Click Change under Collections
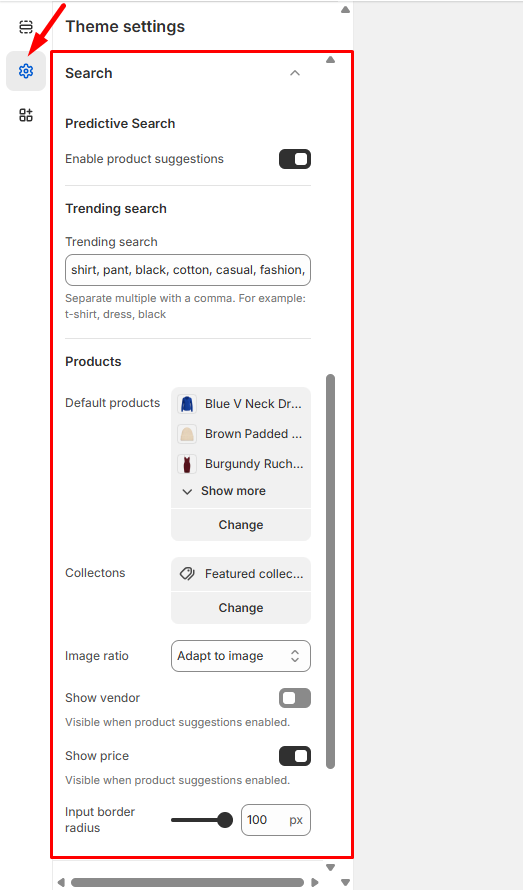Viewport: 523px width, 890px height. [x=241, y=608]
